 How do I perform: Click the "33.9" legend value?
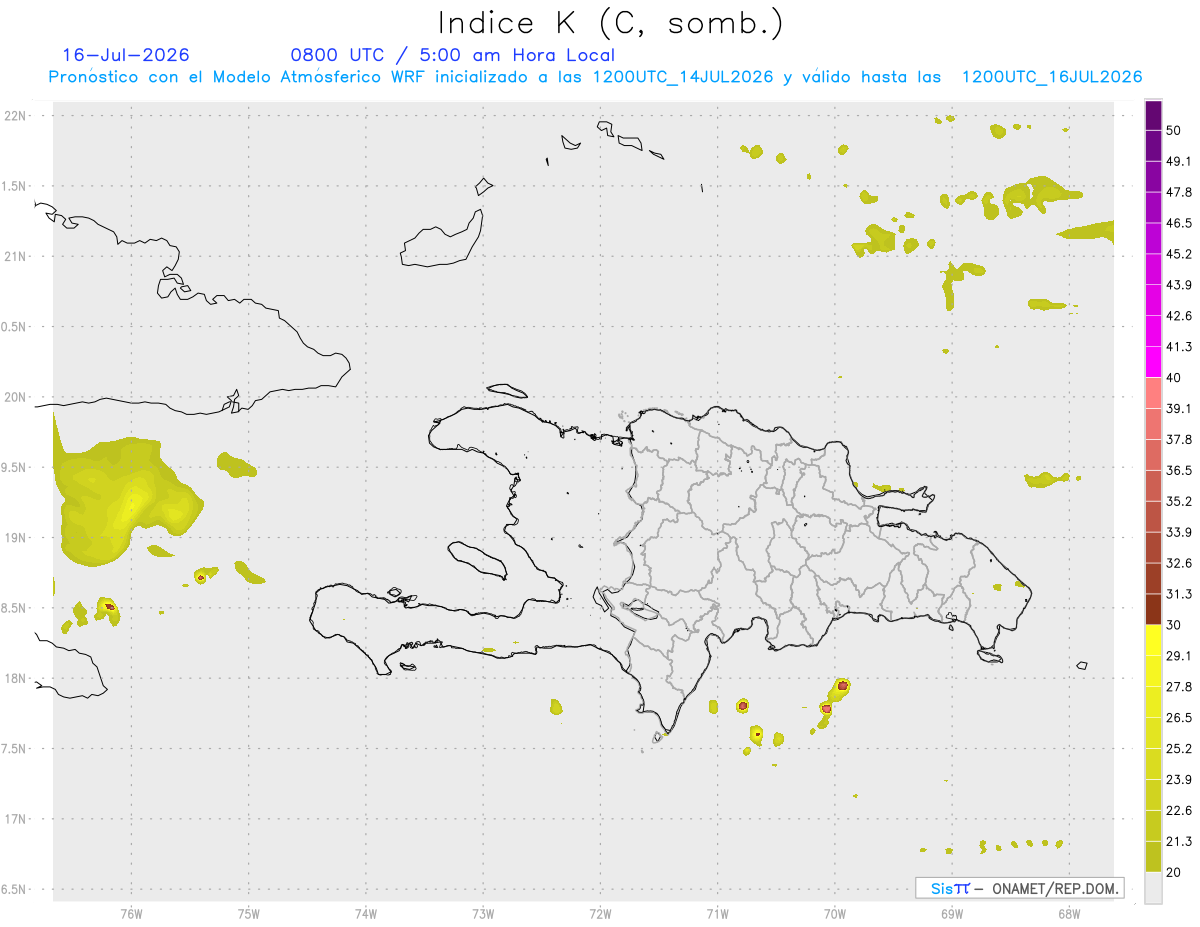pos(1179,532)
